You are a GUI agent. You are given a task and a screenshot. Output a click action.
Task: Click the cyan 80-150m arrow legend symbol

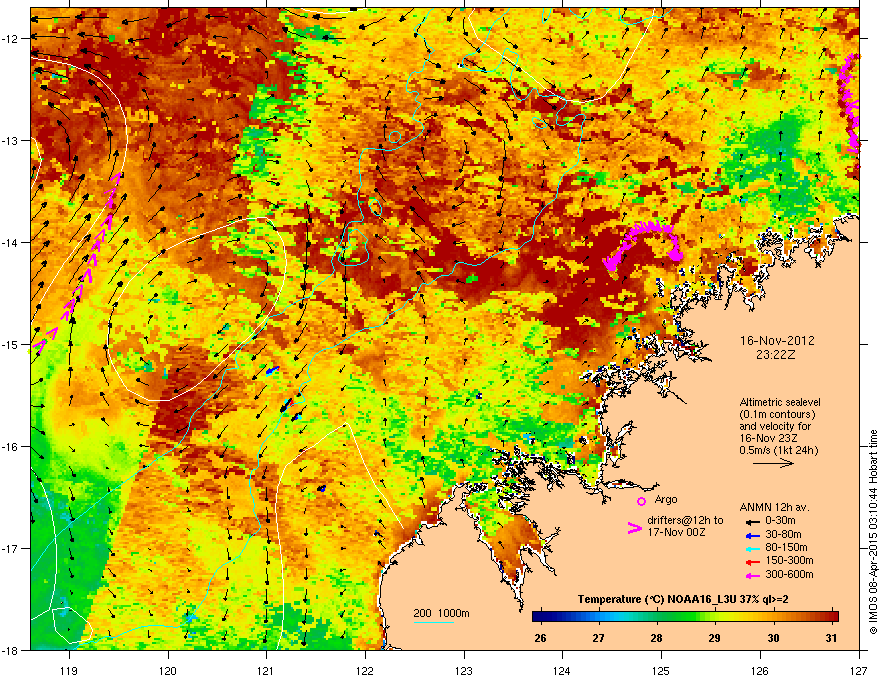752,548
